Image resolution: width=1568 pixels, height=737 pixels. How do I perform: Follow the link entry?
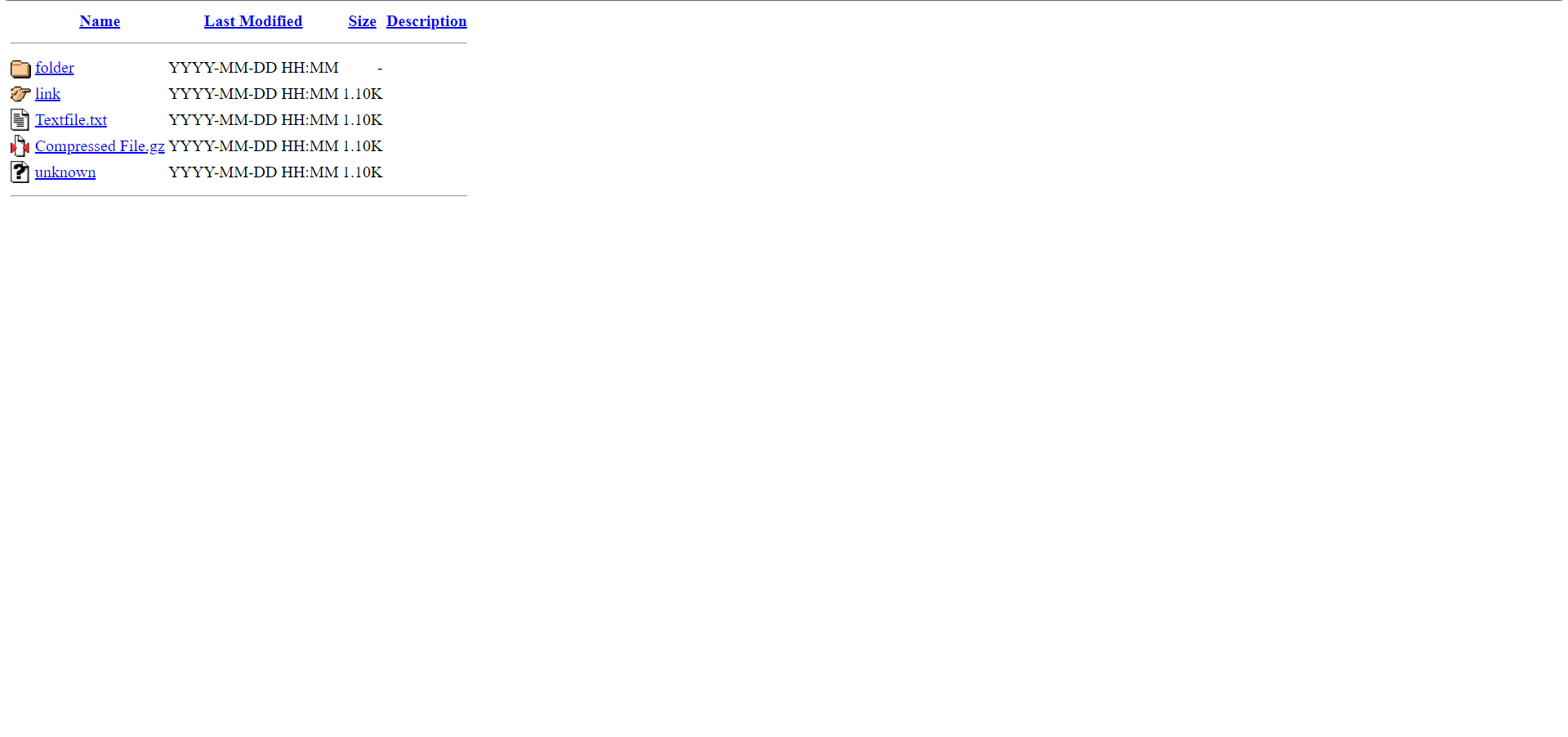click(x=47, y=94)
